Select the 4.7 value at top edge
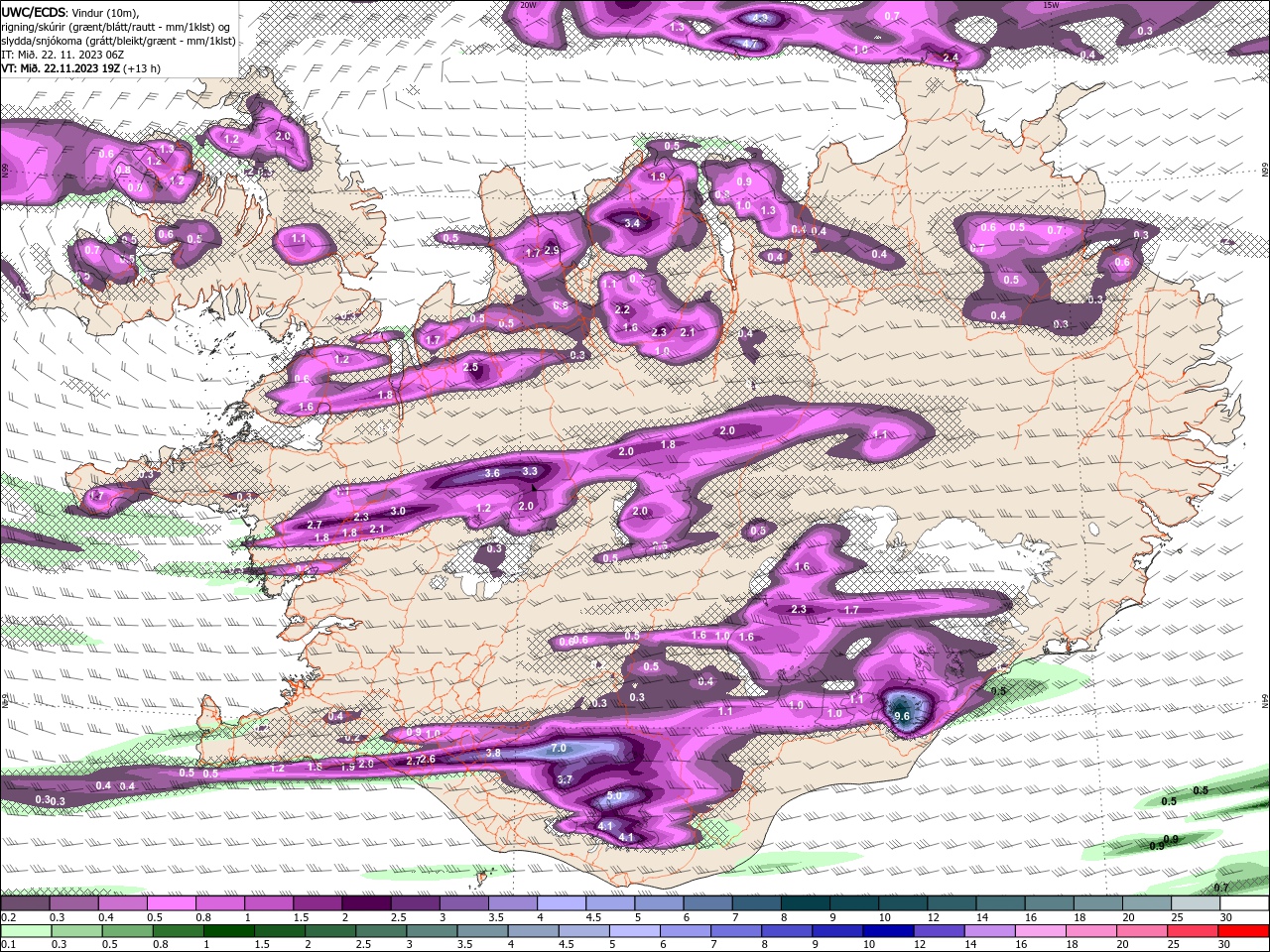Screen dimensions: 1270x952 750,45
